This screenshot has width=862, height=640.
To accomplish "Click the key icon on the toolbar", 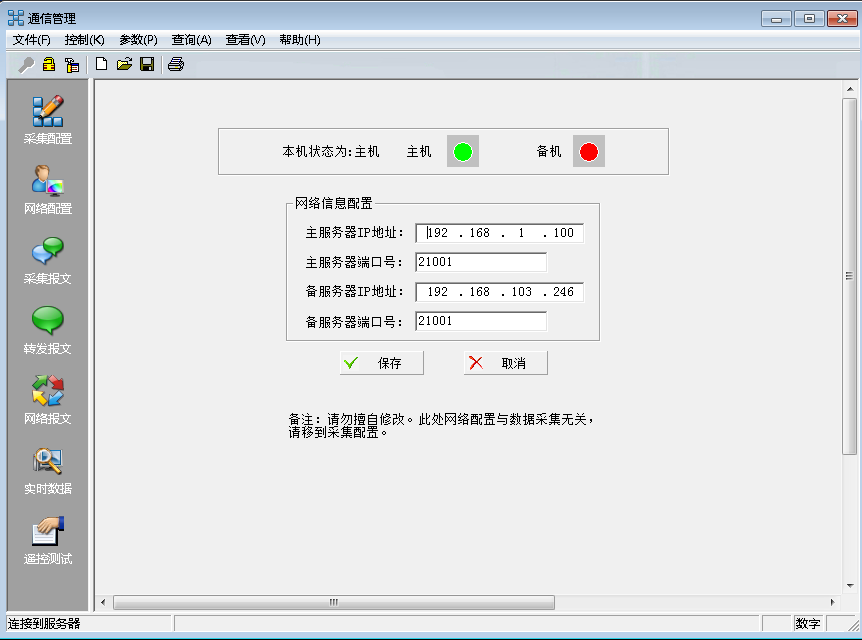I will click(x=26, y=64).
